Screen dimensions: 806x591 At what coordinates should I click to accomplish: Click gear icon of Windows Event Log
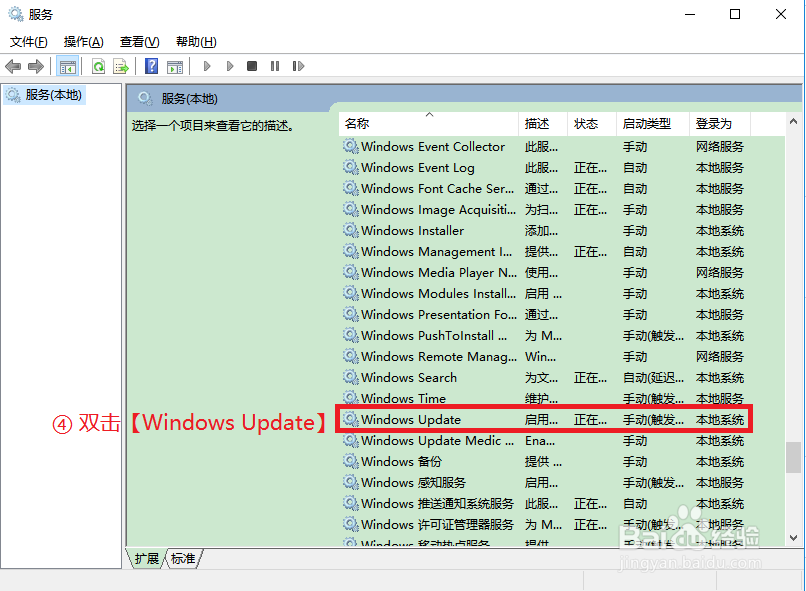tap(351, 168)
